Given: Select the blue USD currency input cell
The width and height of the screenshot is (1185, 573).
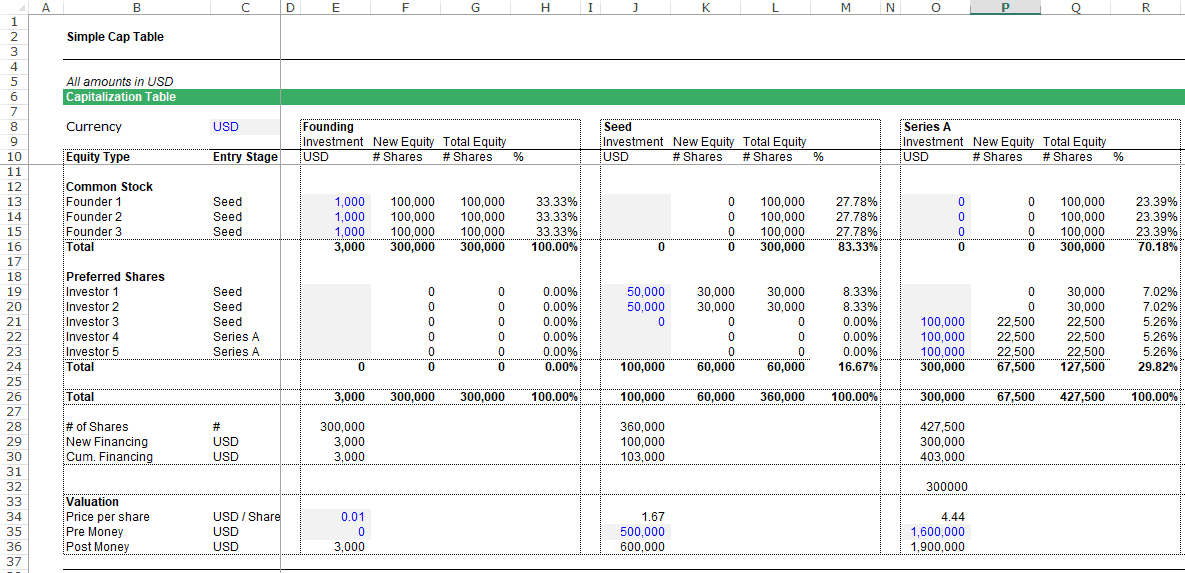Looking at the screenshot, I should pyautogui.click(x=245, y=126).
